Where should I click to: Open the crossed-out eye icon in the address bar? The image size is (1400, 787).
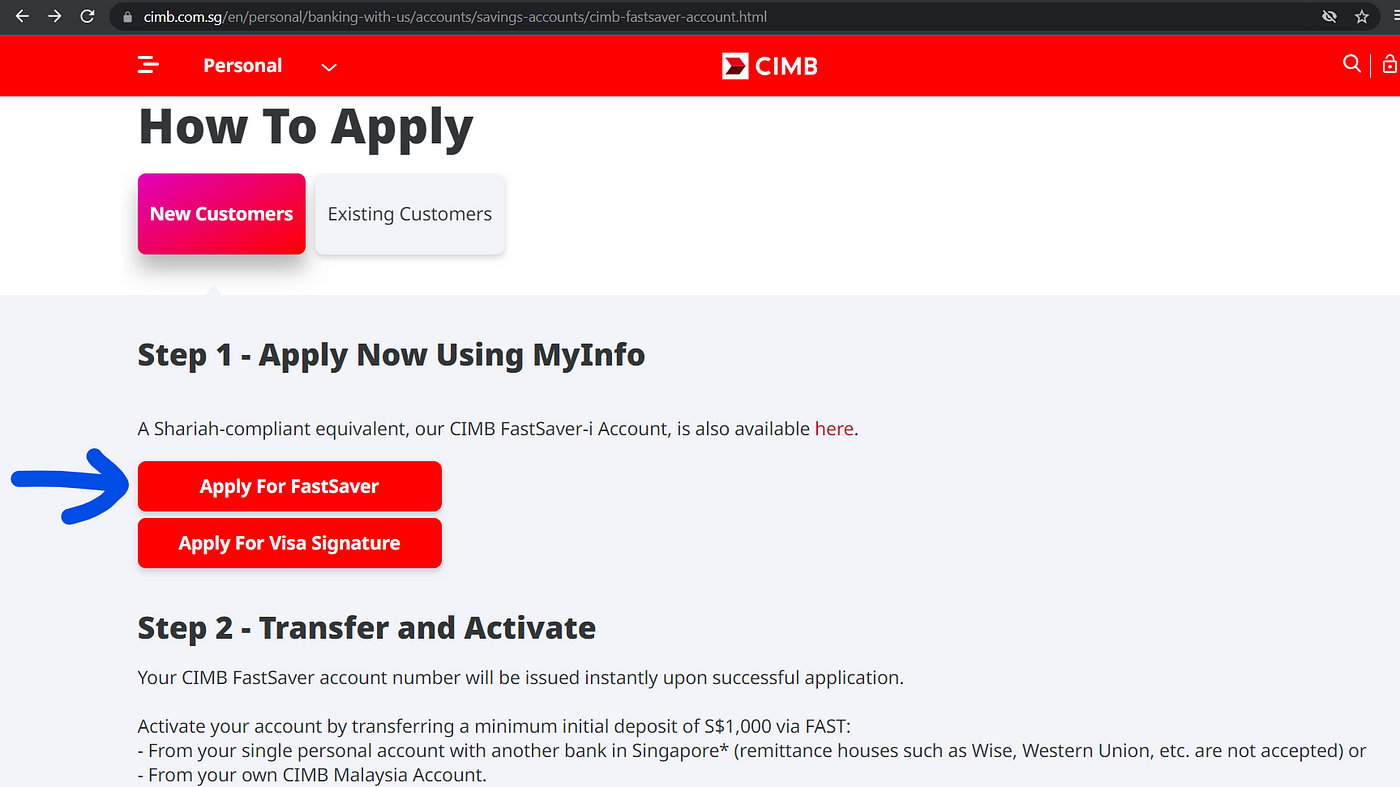pos(1329,17)
